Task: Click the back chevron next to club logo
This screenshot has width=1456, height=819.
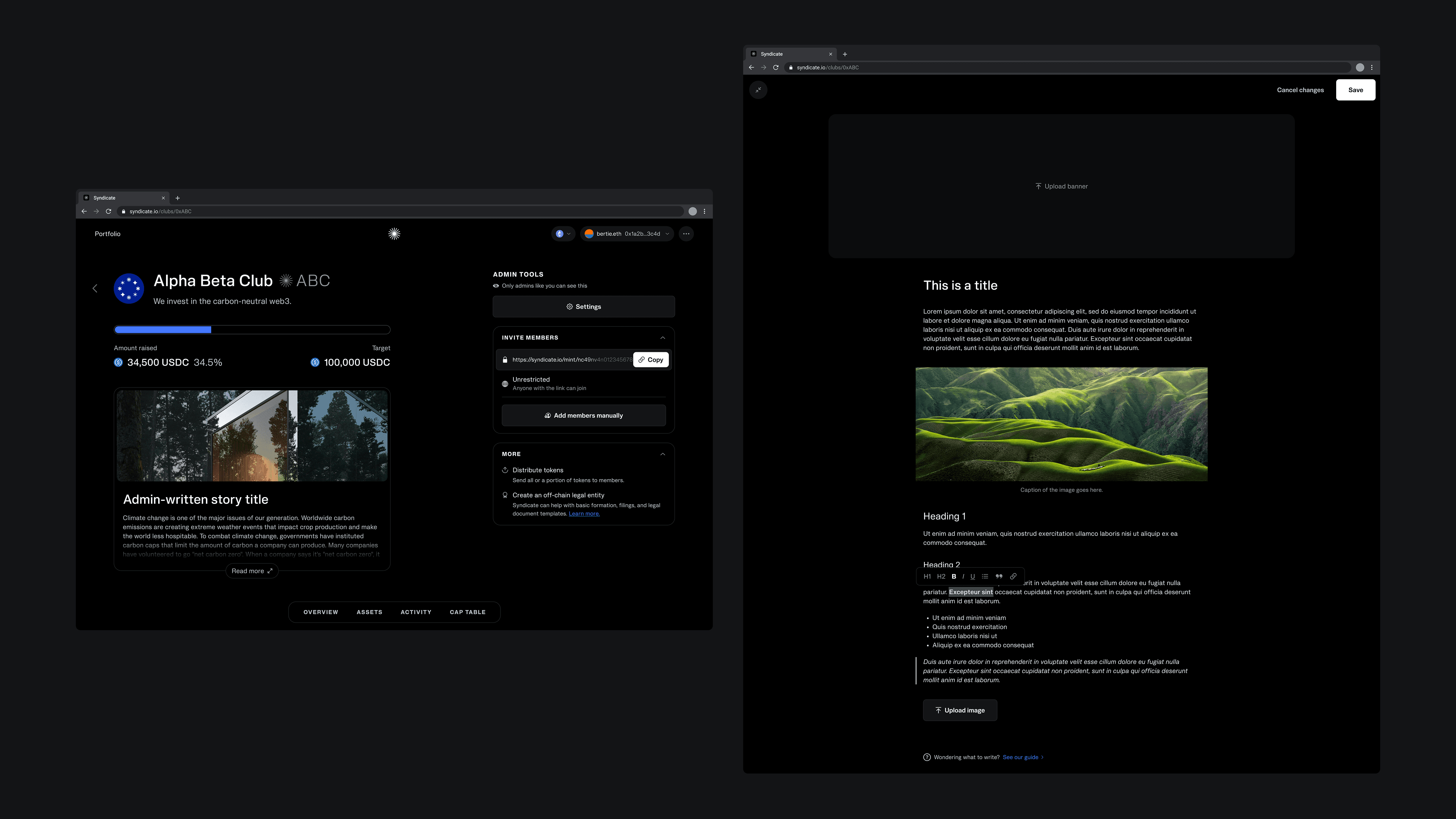Action: click(95, 289)
